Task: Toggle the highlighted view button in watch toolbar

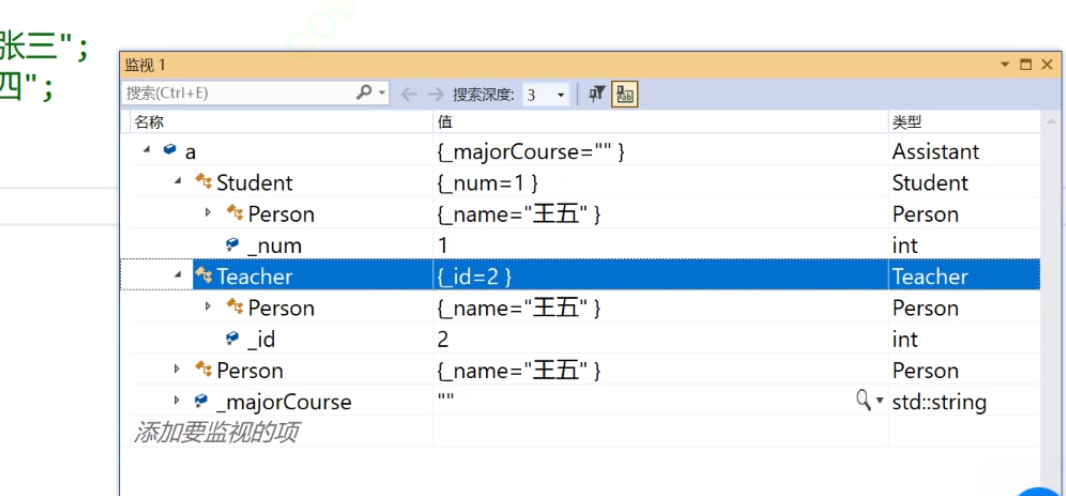Action: [x=624, y=94]
